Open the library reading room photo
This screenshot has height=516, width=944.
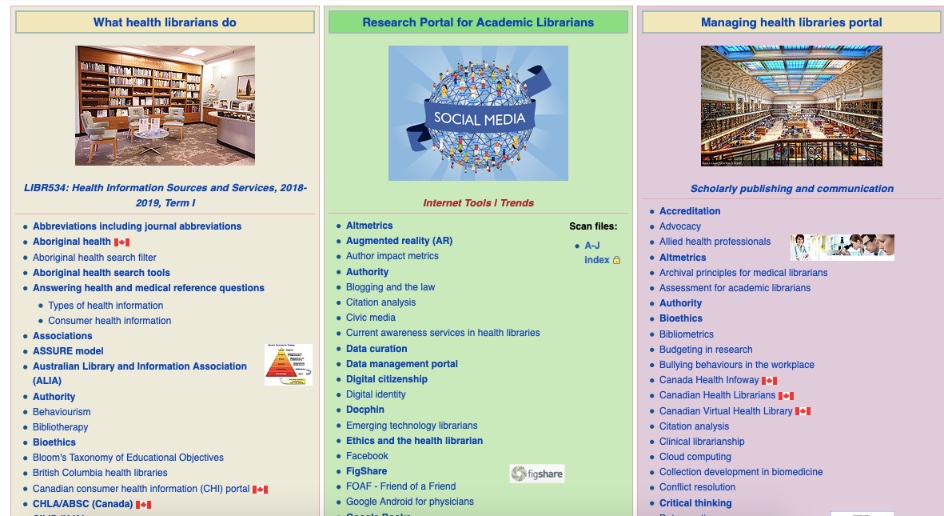coord(165,105)
